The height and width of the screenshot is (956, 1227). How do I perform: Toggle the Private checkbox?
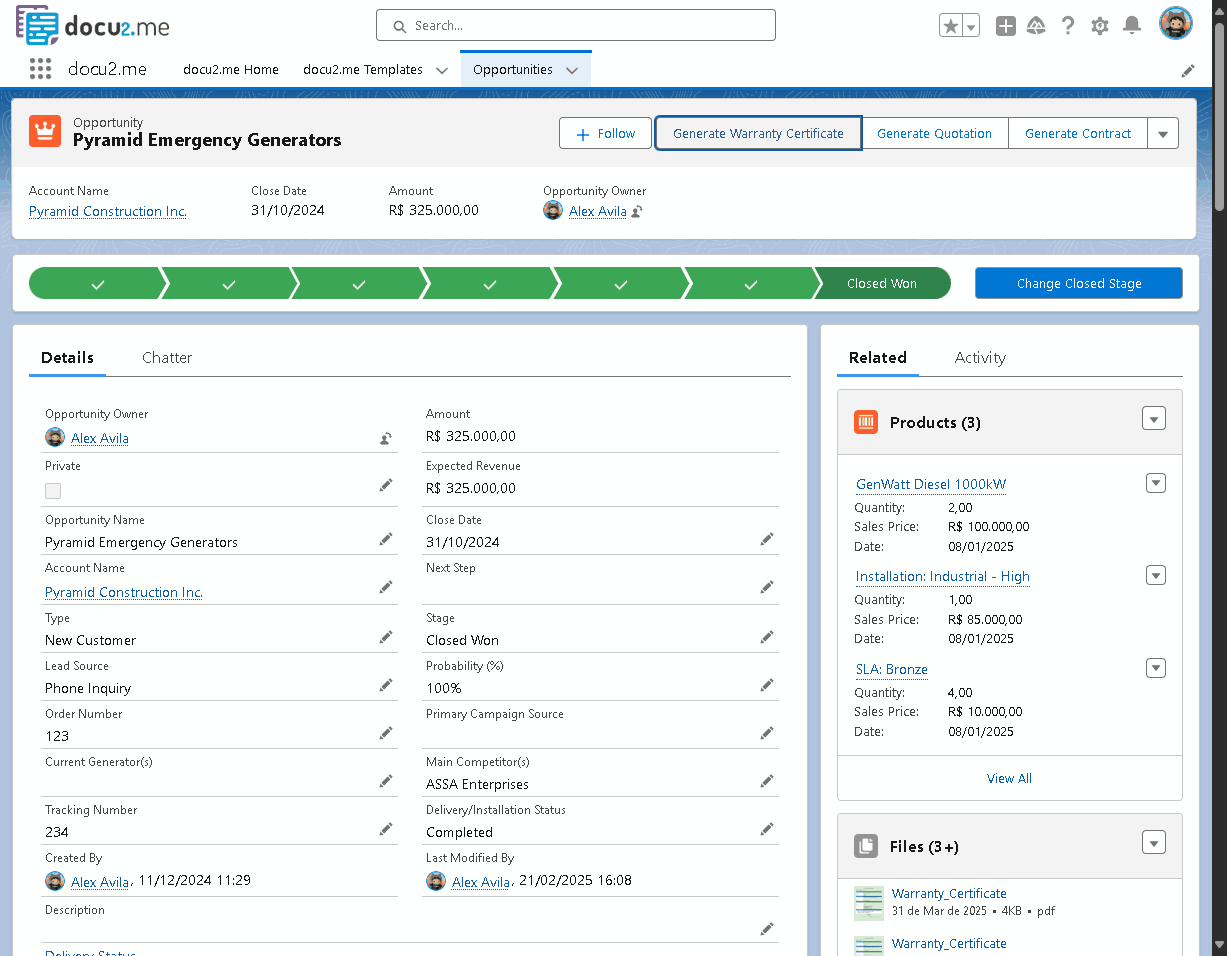point(53,491)
